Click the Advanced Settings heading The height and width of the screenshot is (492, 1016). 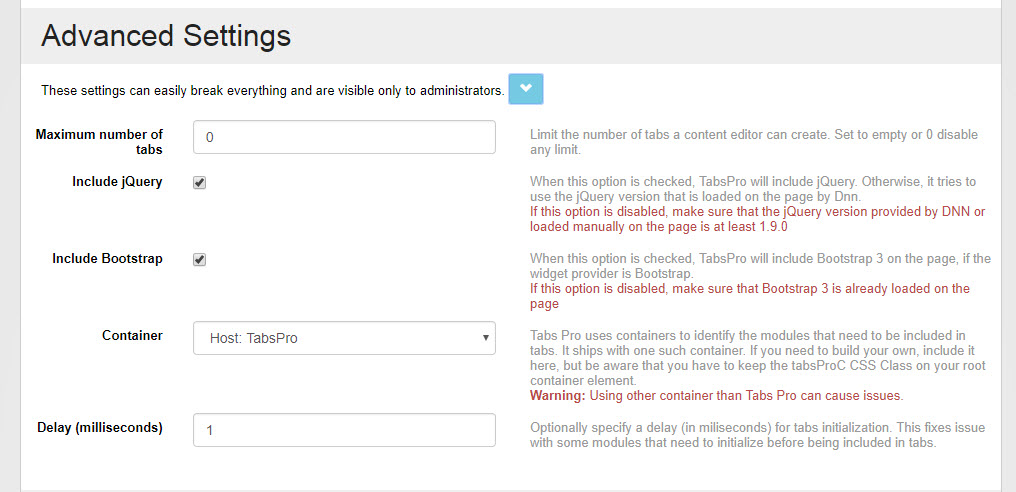166,36
